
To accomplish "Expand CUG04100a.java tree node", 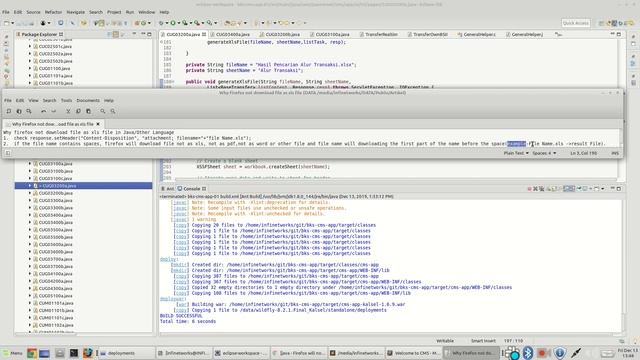I will click(30, 274).
